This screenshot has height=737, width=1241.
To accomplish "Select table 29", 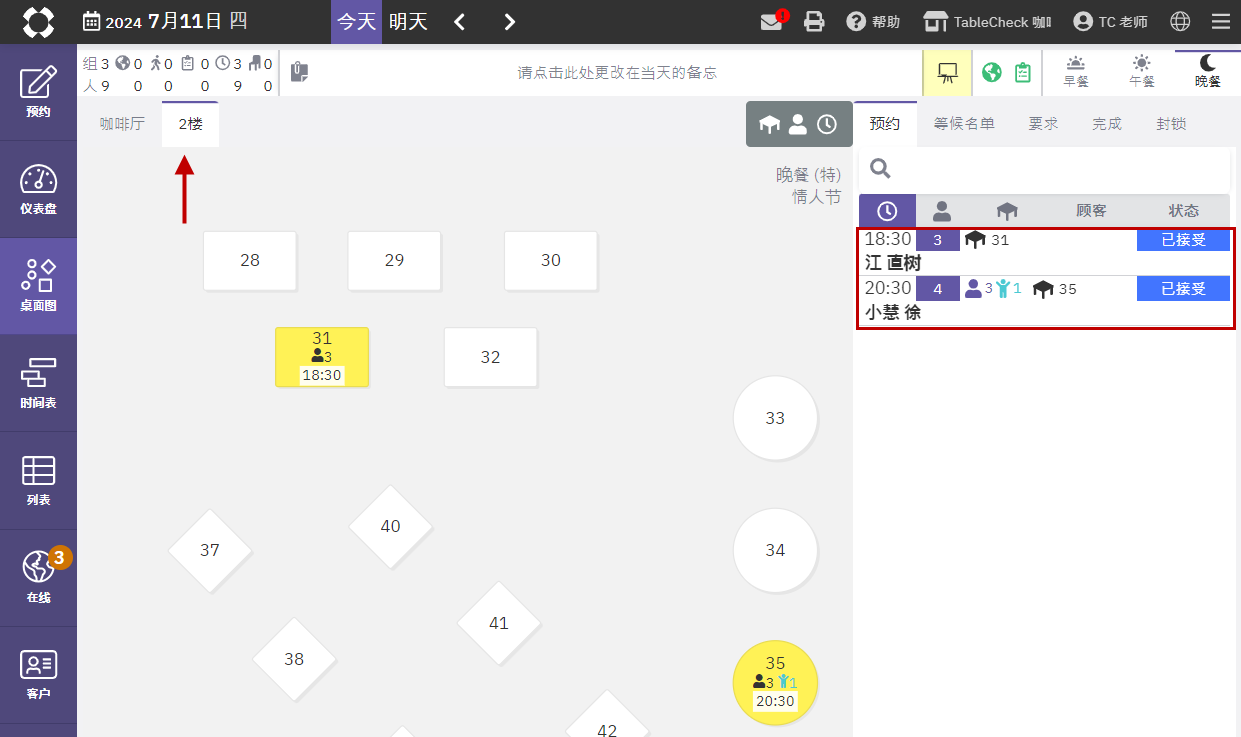I will tap(394, 261).
